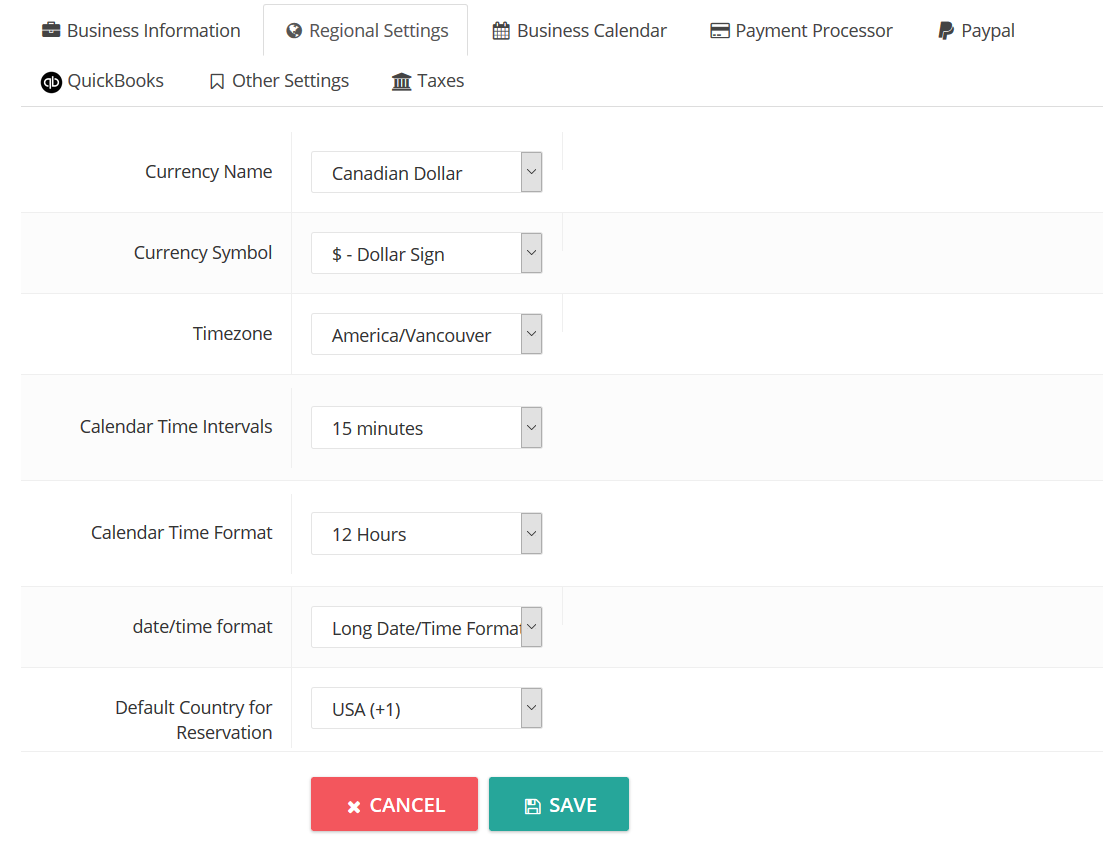
Task: Click the bookmark icon beside Other Settings
Action: 217,81
